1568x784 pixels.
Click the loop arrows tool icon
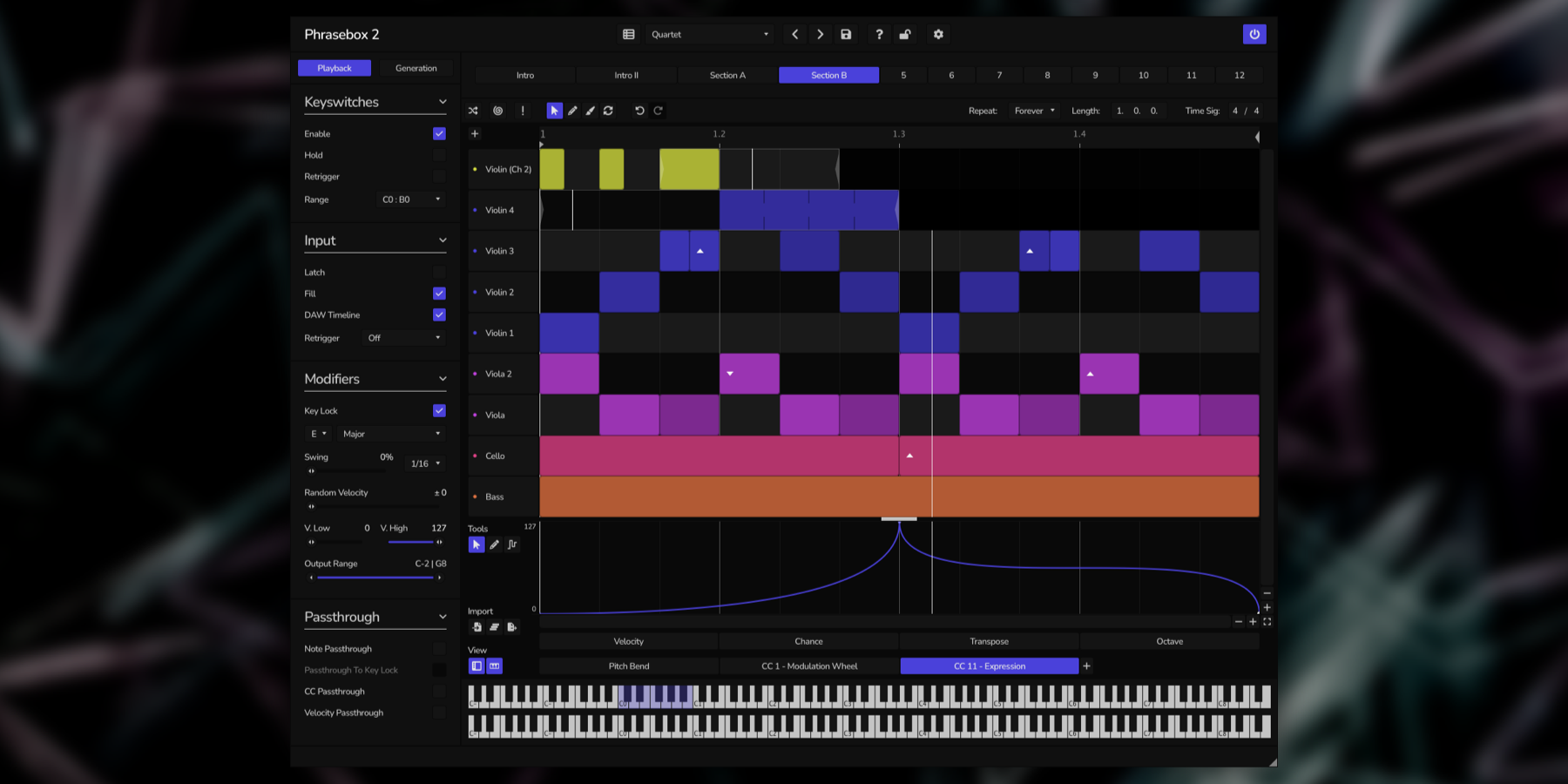tap(608, 111)
